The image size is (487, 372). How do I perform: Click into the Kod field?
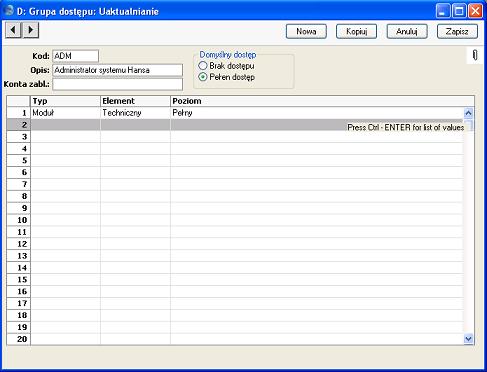tap(76, 56)
